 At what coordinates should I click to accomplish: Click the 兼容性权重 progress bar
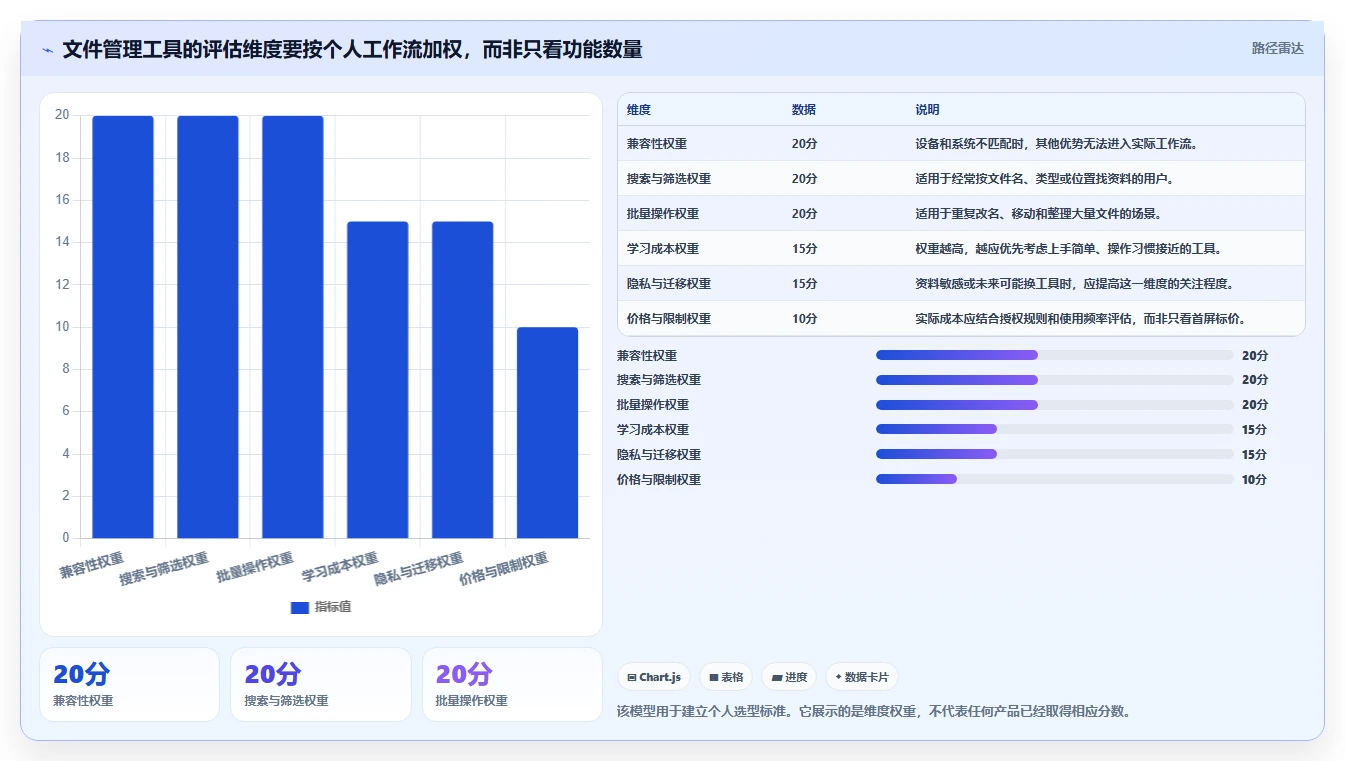point(1055,355)
